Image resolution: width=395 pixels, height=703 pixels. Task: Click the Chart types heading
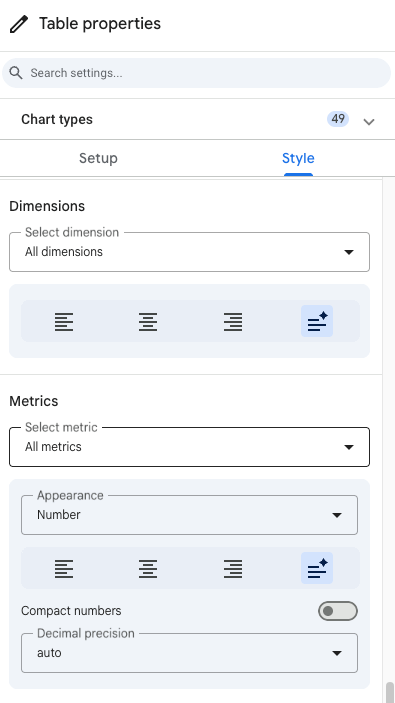tap(57, 119)
